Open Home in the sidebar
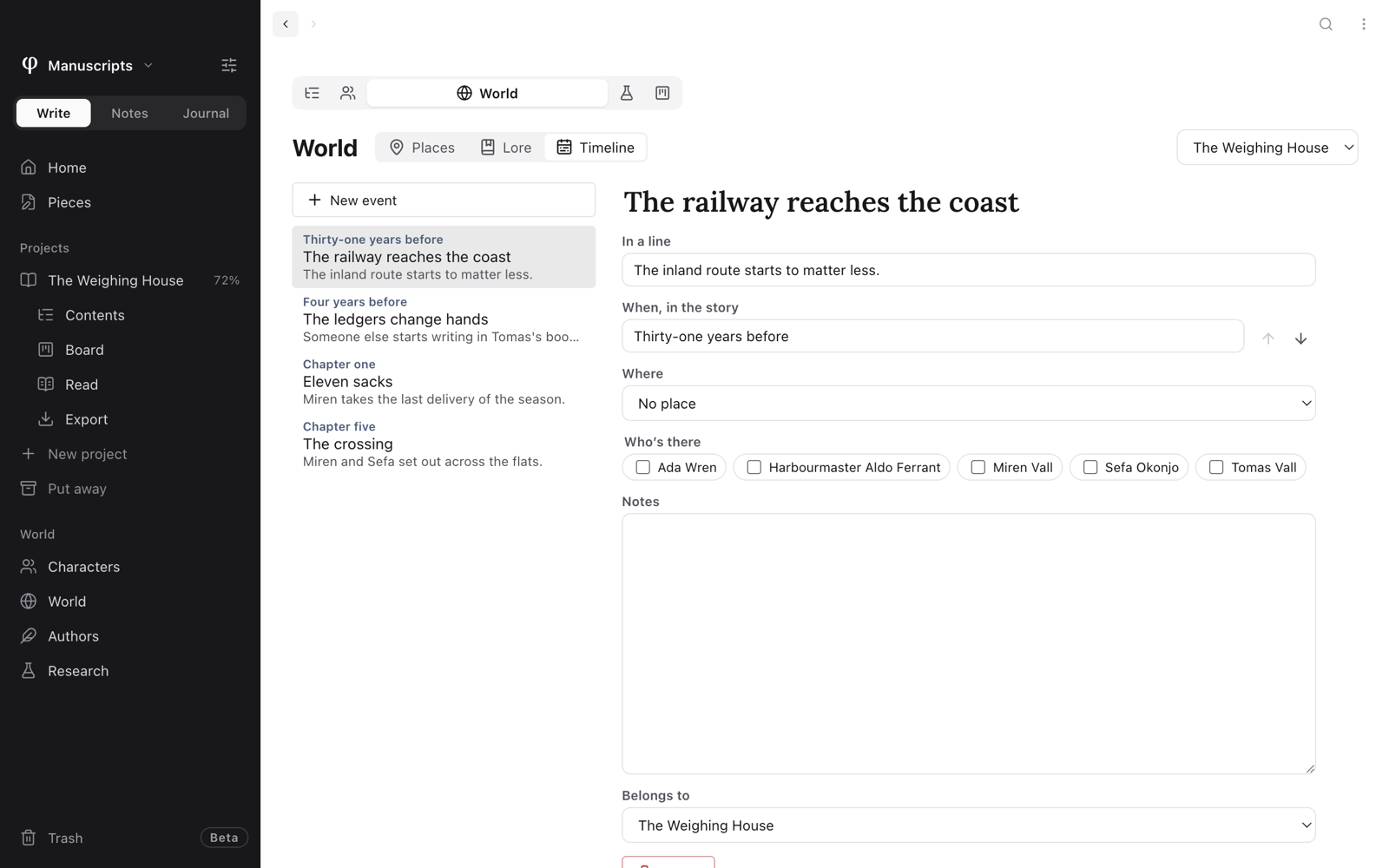The height and width of the screenshot is (868, 1389). pos(130,168)
